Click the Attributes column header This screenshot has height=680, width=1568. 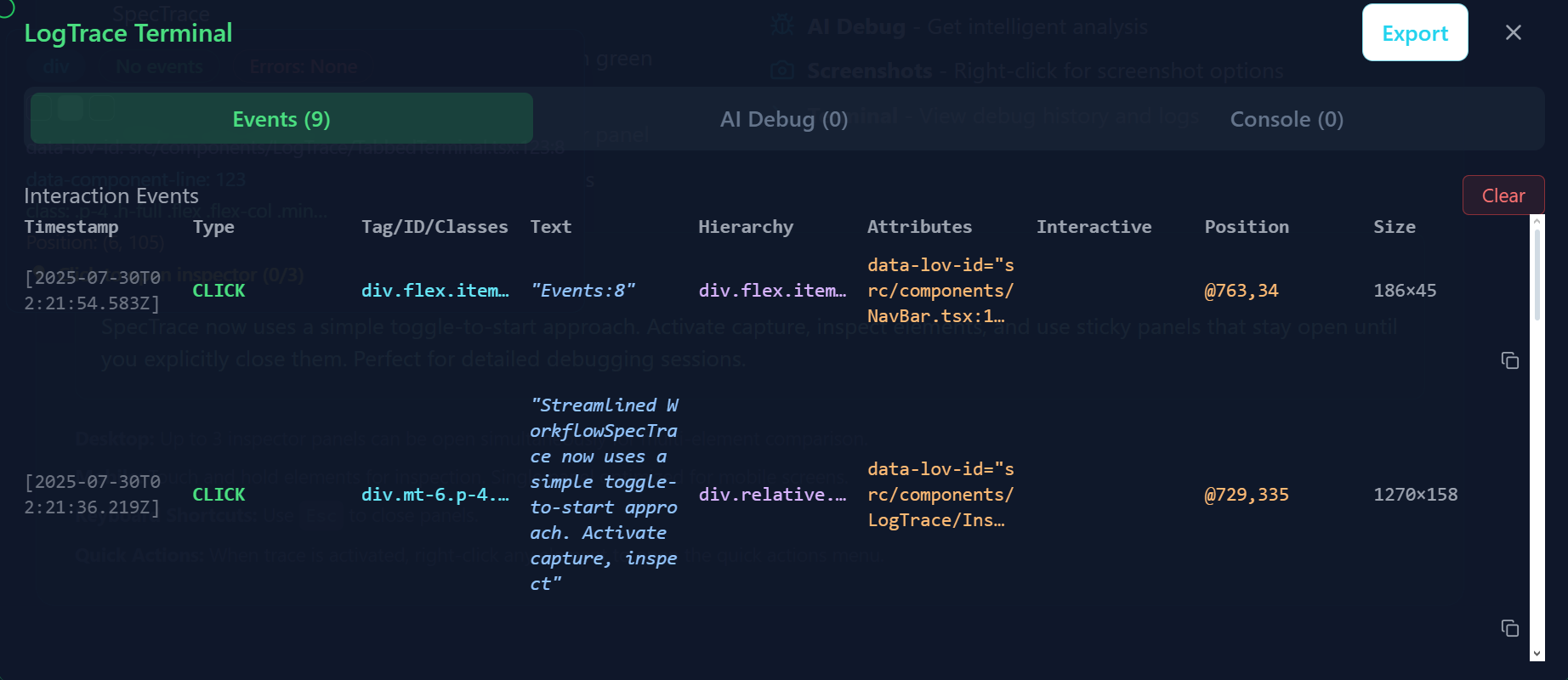click(919, 227)
